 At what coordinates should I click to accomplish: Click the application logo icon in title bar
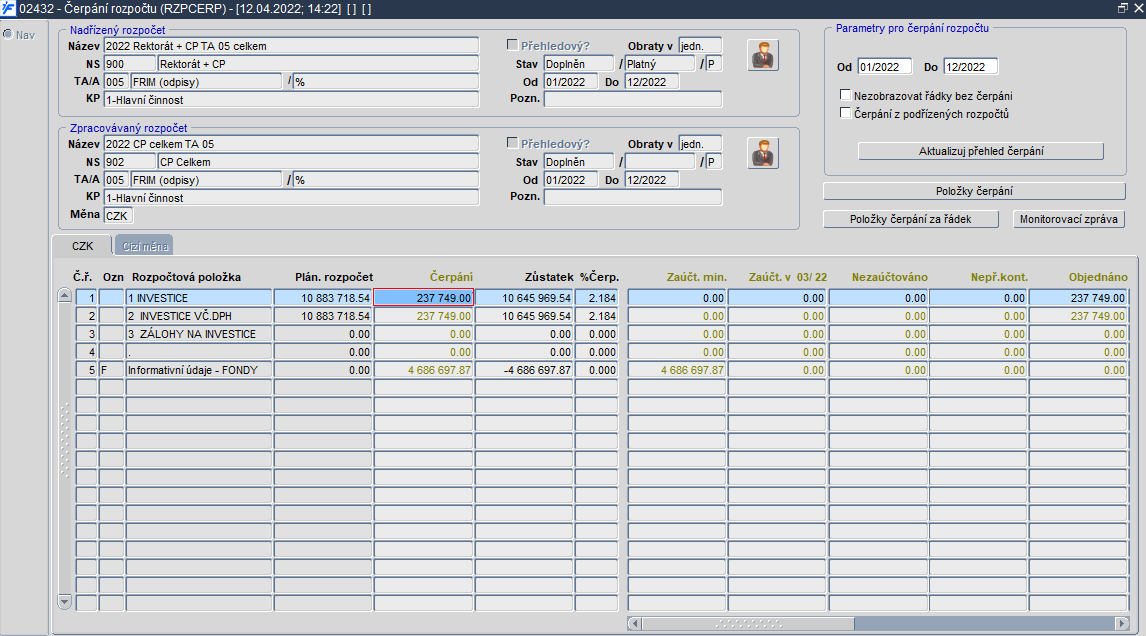click(x=8, y=9)
